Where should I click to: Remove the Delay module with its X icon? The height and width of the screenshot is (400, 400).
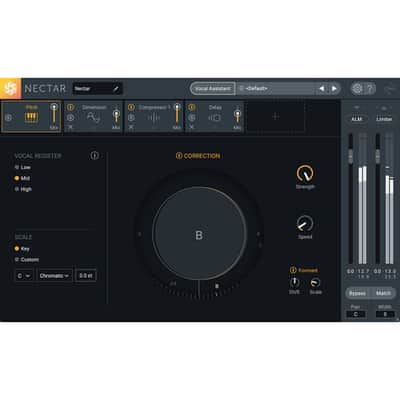pyautogui.click(x=192, y=127)
